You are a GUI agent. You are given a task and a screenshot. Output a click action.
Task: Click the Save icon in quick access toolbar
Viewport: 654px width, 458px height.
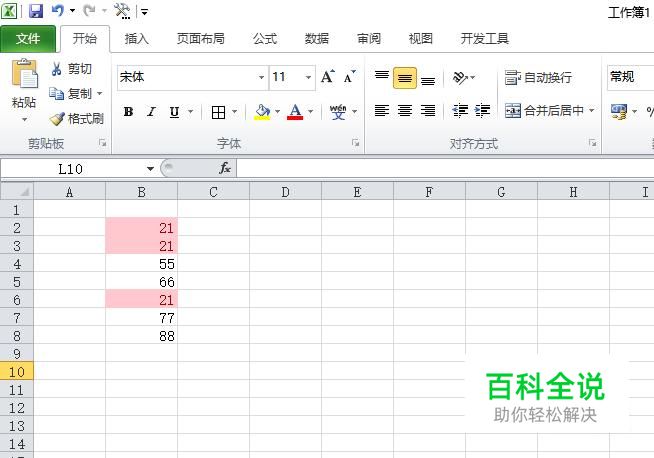click(36, 11)
